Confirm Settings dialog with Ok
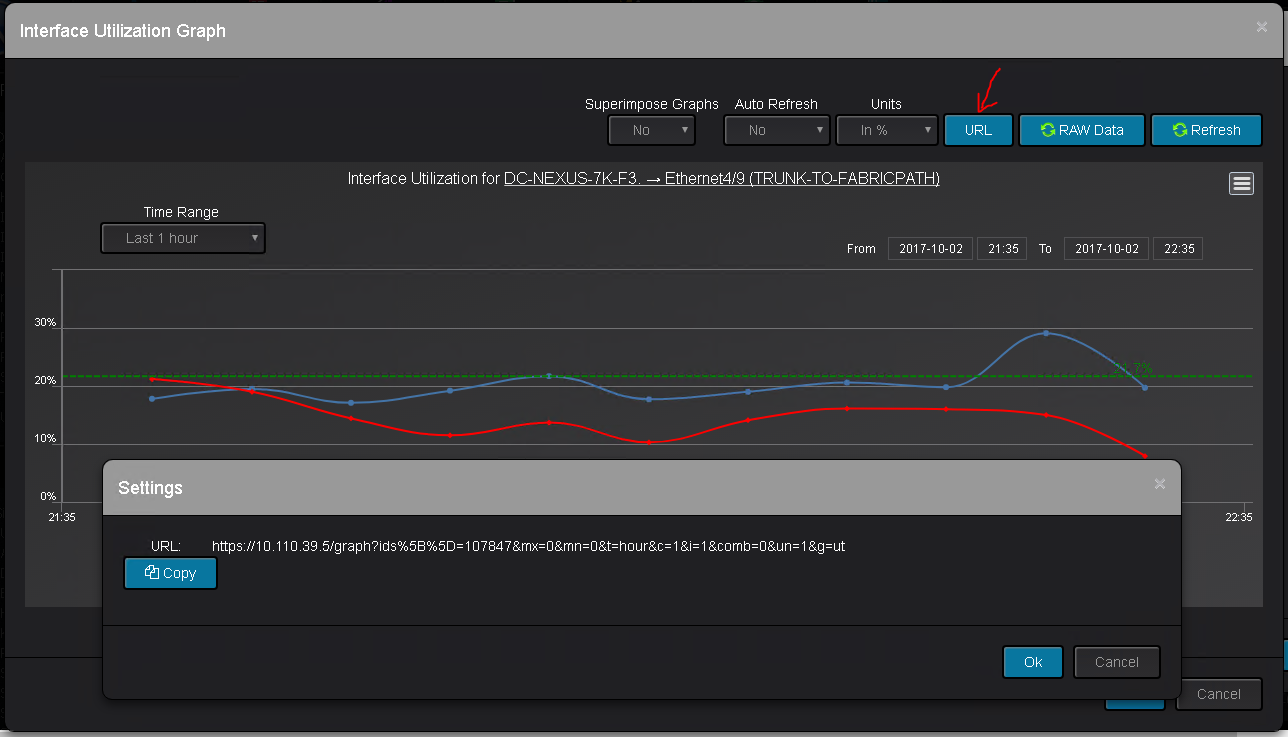The image size is (1288, 737). pyautogui.click(x=1033, y=662)
